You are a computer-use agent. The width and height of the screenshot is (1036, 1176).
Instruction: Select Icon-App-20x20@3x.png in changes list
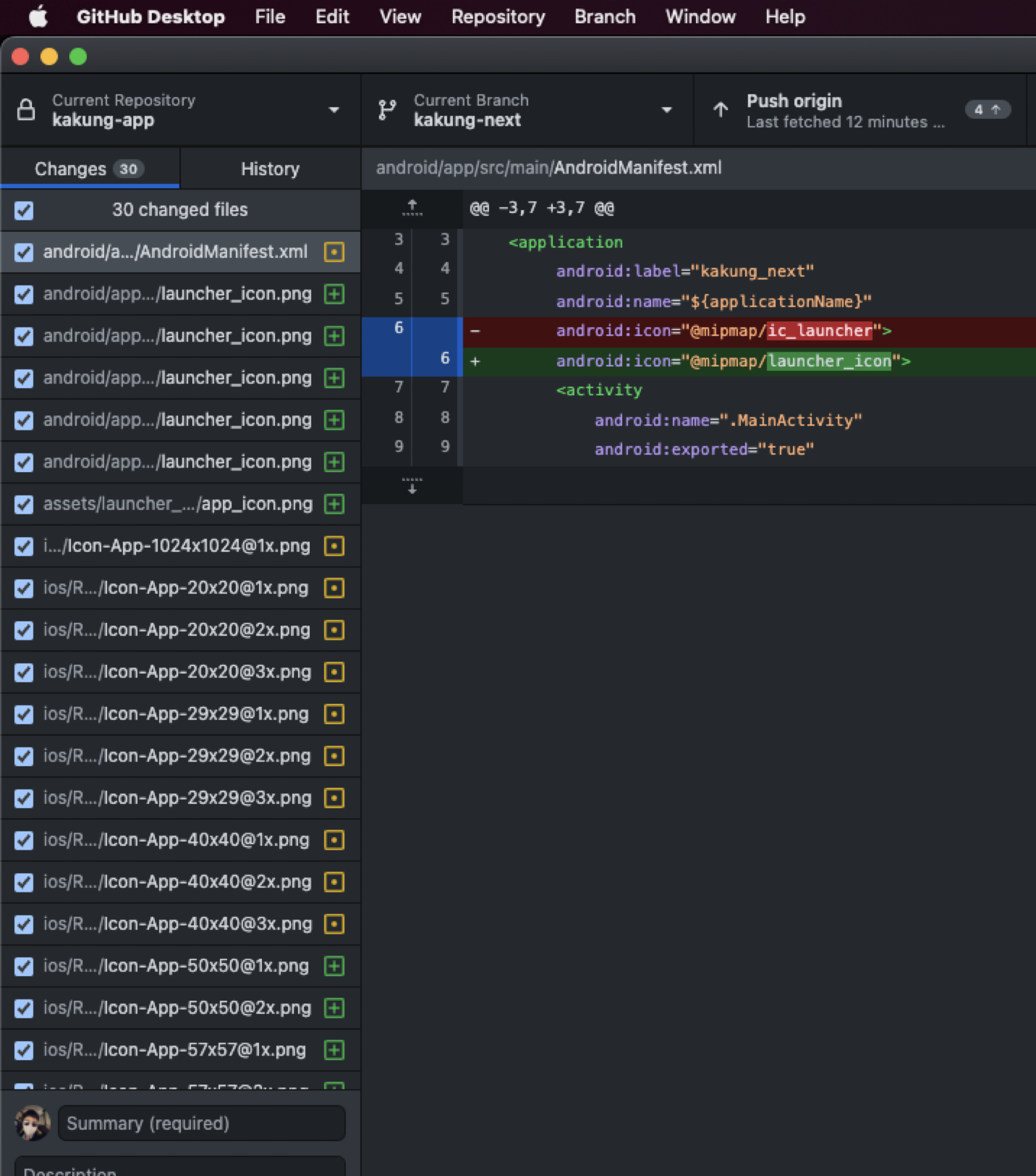[180, 672]
